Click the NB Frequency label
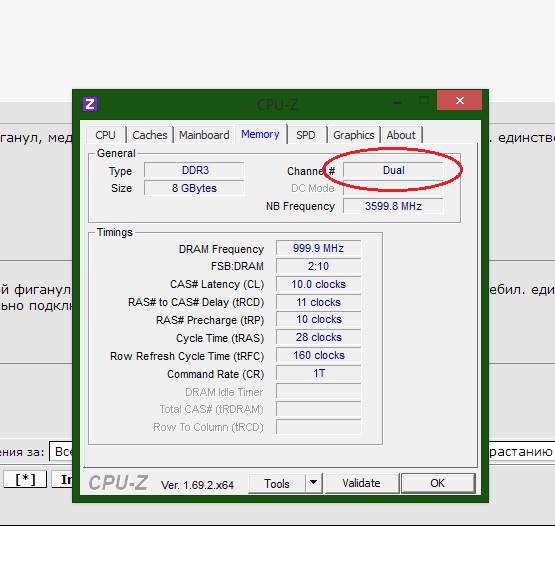This screenshot has height=568, width=555. click(x=300, y=206)
